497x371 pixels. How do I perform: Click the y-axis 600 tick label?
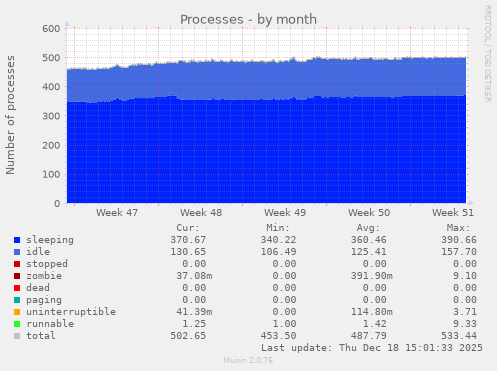pyautogui.click(x=51, y=29)
